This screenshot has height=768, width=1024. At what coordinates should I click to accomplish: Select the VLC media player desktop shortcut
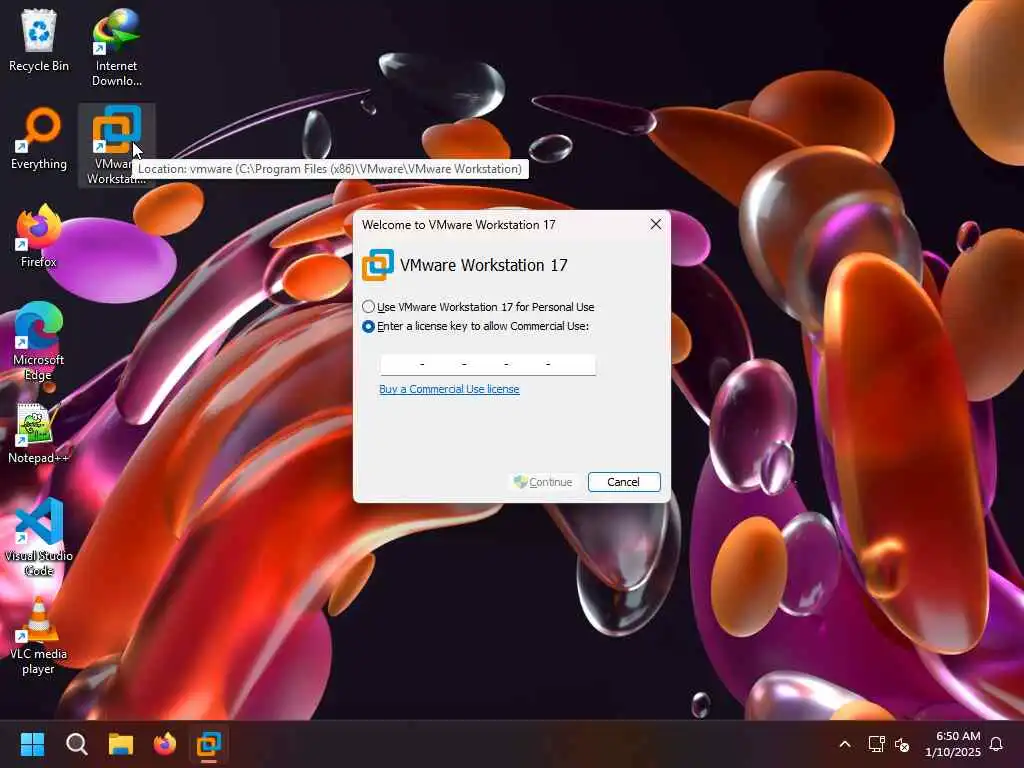click(39, 635)
